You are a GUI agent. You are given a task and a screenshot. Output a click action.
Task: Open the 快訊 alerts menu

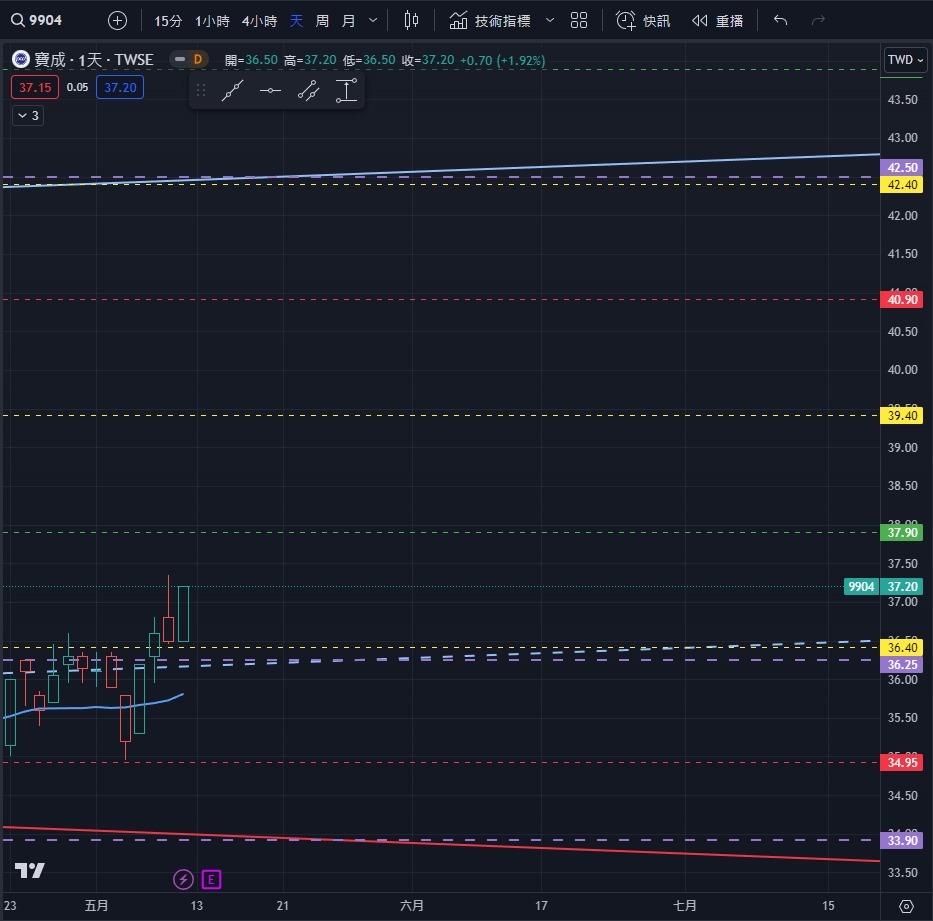(x=643, y=20)
